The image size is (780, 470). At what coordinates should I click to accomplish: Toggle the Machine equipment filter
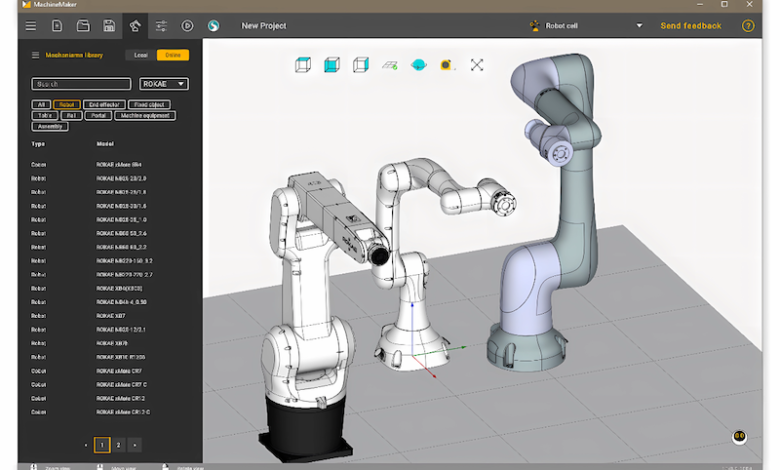coord(145,115)
